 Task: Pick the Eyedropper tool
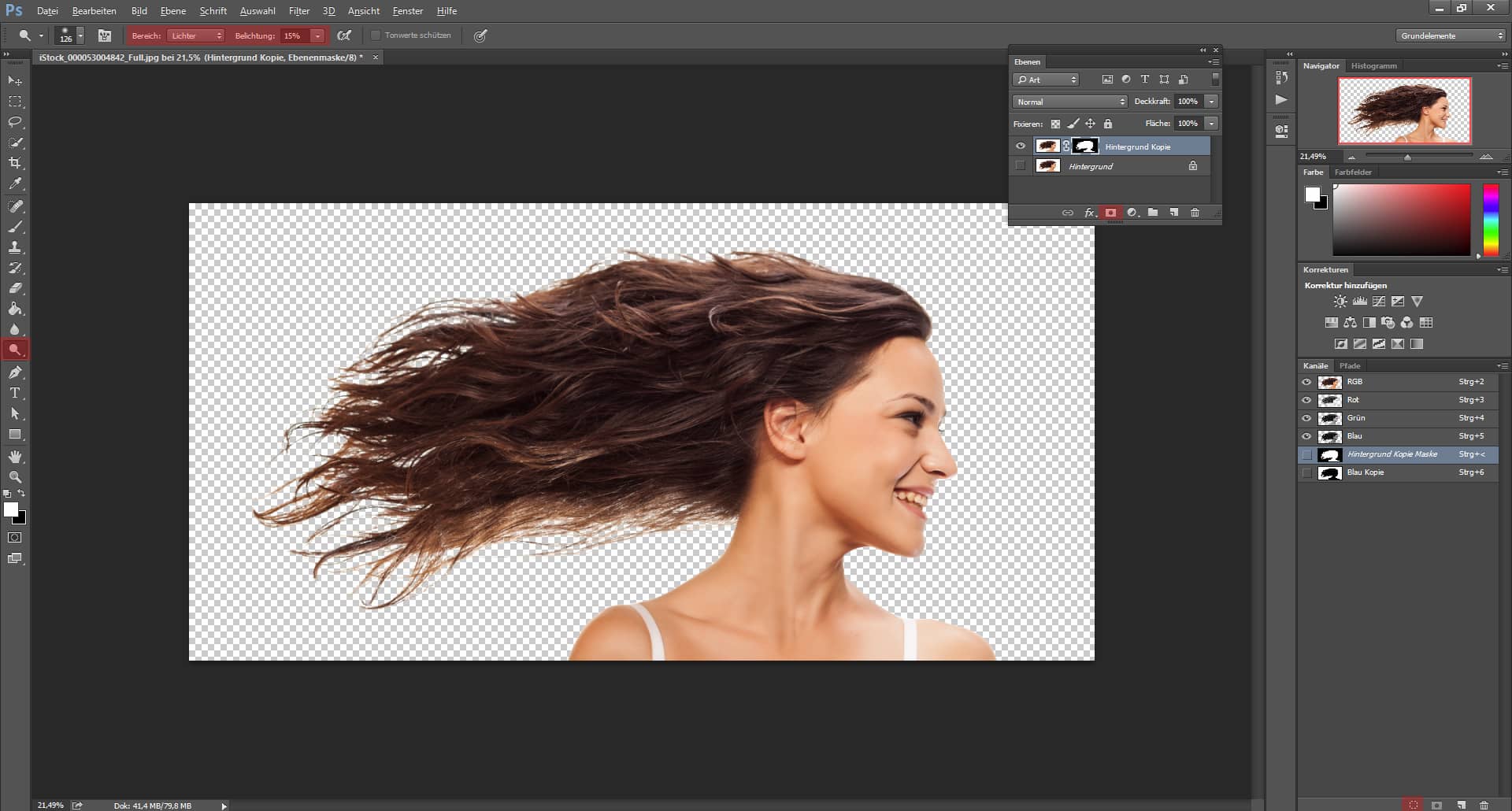click(x=15, y=183)
